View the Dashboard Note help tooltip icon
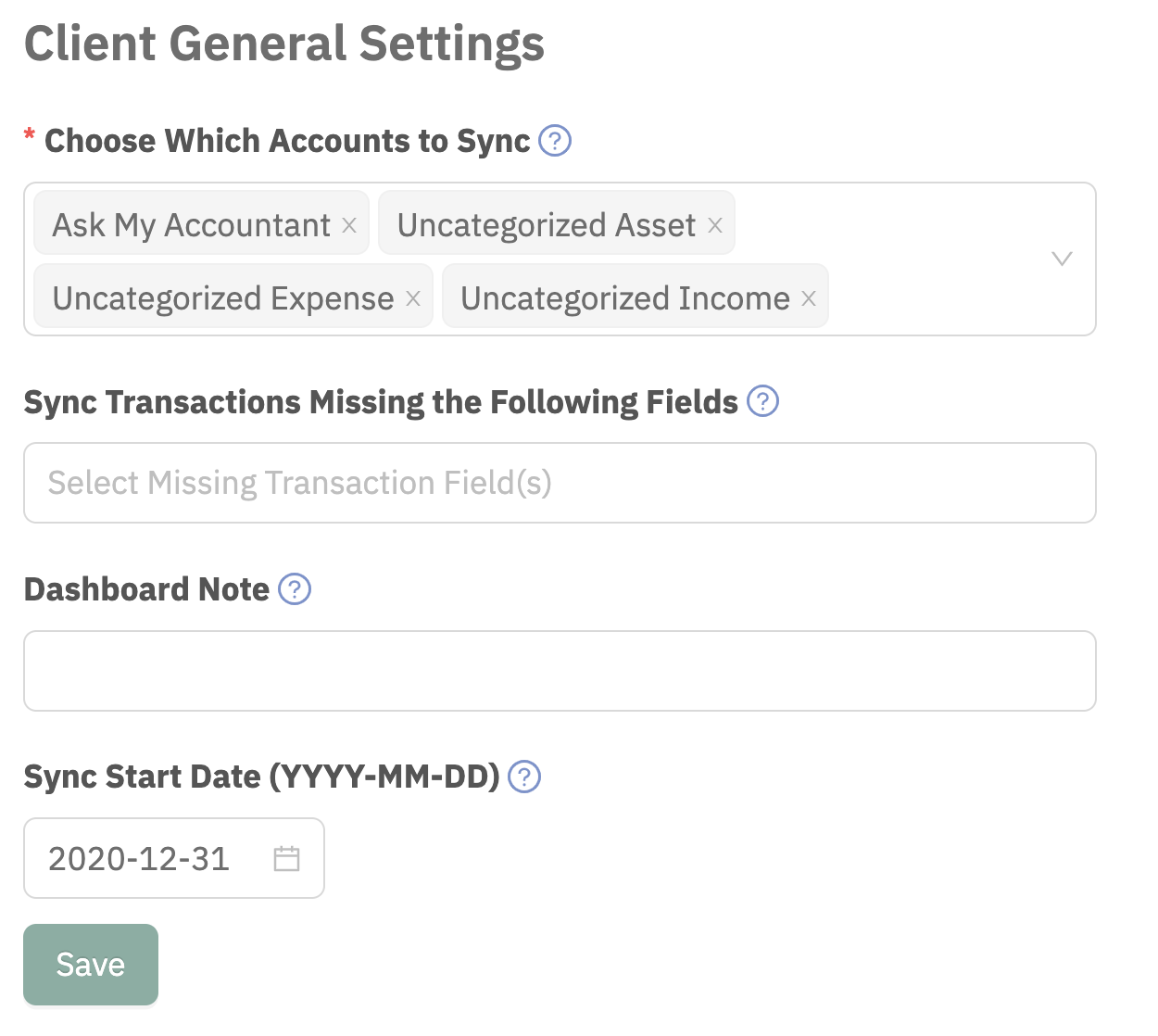Image resolution: width=1158 pixels, height=1036 pixels. tap(295, 589)
